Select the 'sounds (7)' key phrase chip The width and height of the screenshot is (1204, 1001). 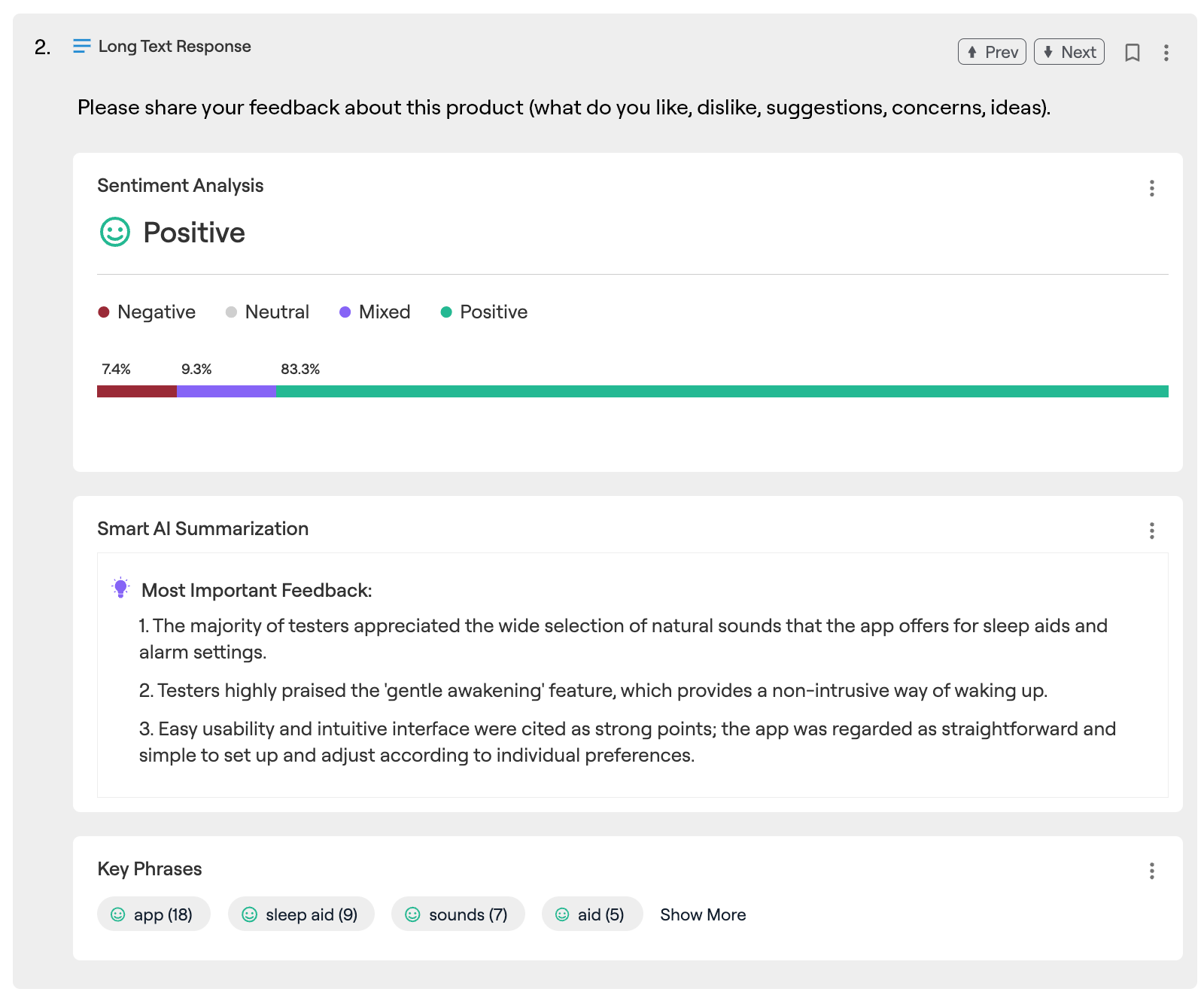(x=458, y=914)
